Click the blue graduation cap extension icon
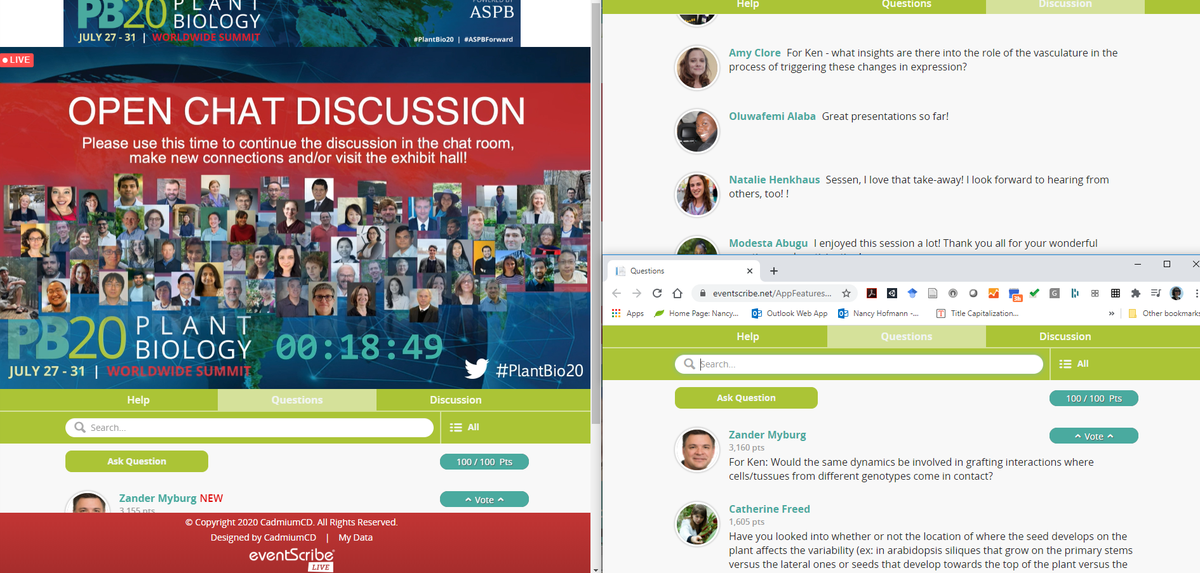 click(912, 293)
